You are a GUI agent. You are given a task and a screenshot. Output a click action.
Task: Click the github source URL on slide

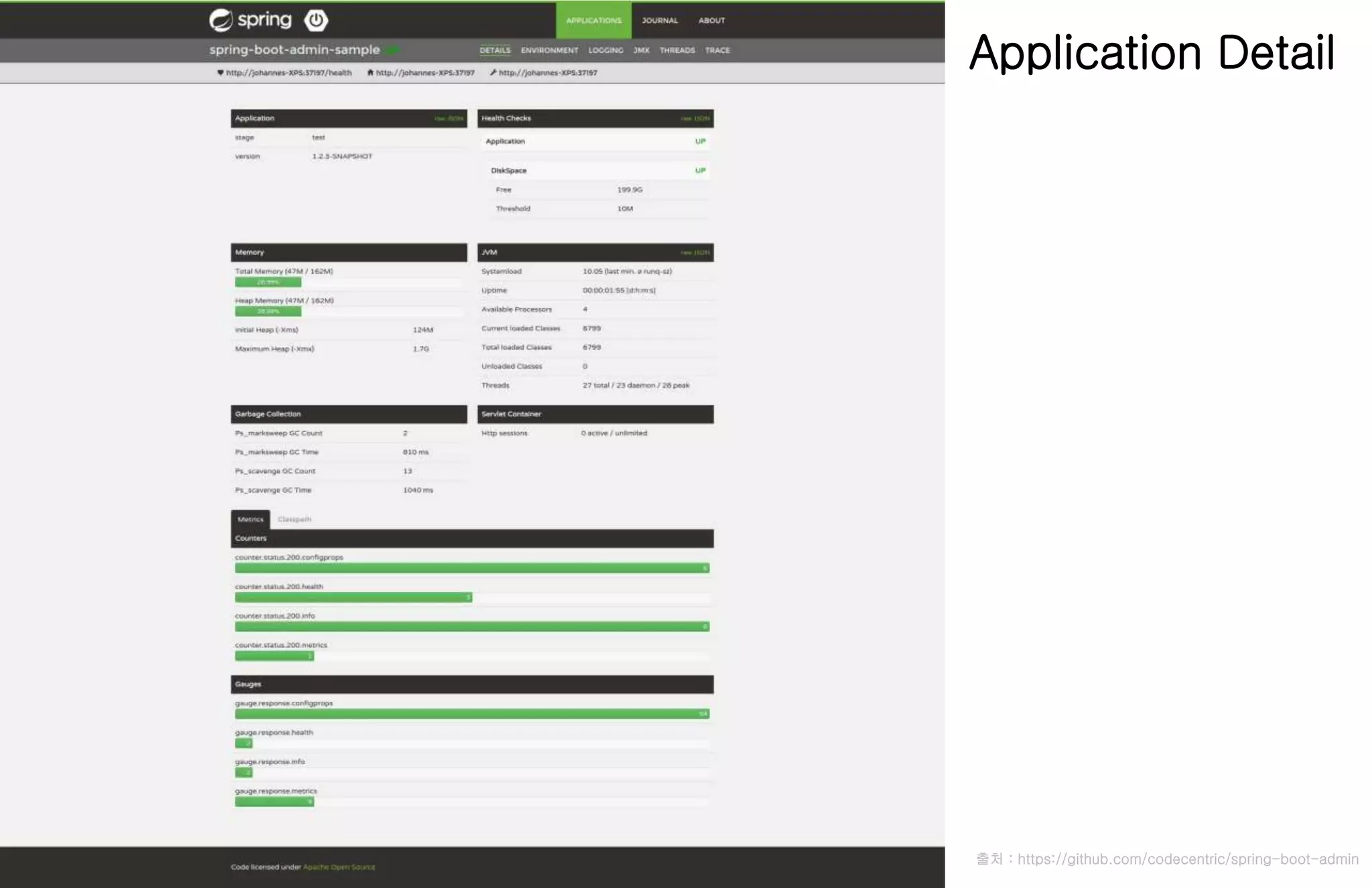point(1188,859)
